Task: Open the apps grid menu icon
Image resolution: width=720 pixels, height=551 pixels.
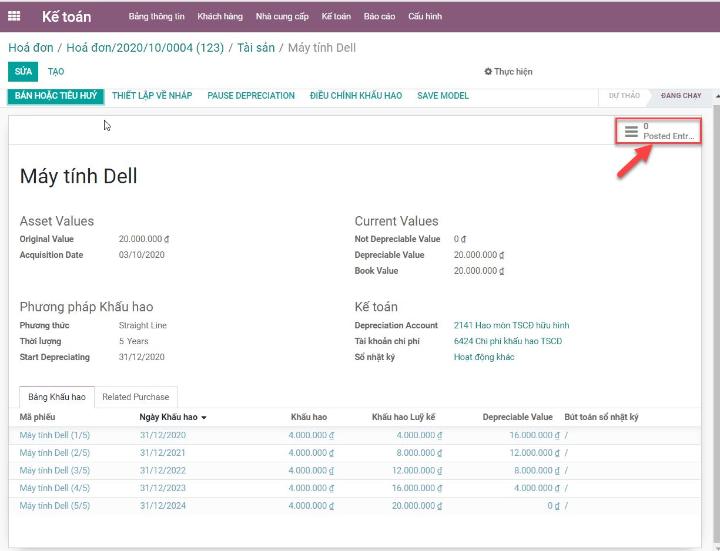Action: (x=15, y=17)
